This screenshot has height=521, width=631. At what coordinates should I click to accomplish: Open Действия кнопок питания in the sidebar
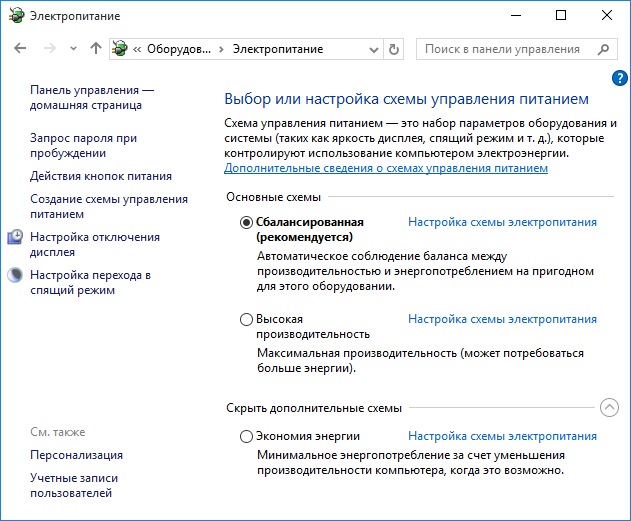[101, 176]
